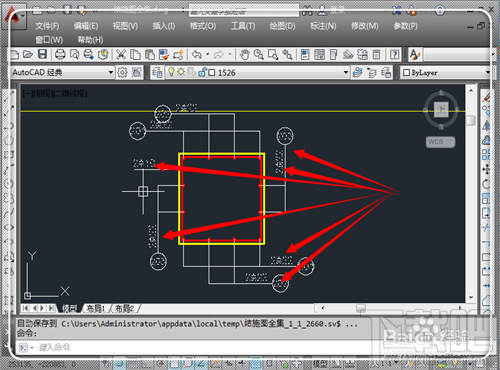Open the 文件(F) menu
The height and width of the screenshot is (370, 500).
click(x=47, y=26)
